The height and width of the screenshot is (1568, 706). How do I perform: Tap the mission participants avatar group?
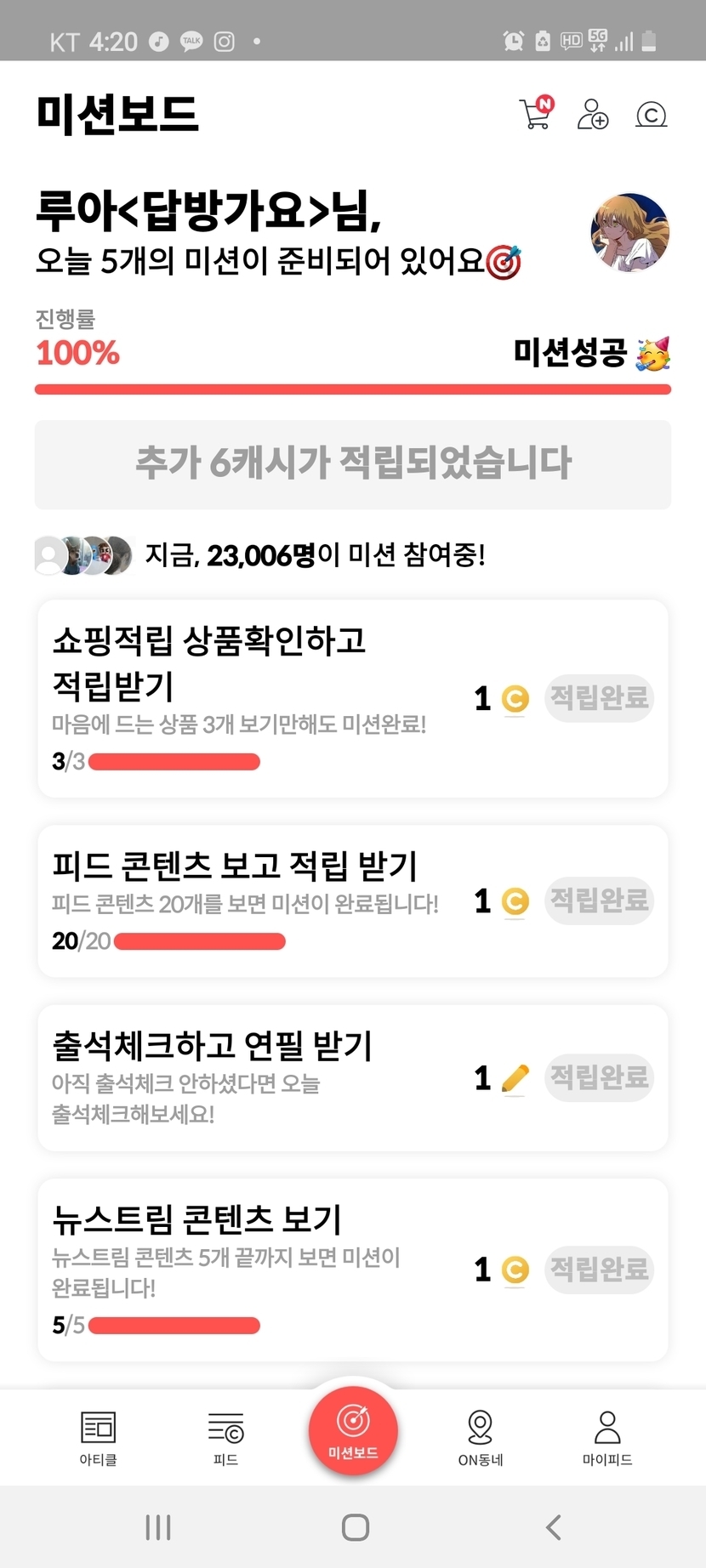coord(83,555)
